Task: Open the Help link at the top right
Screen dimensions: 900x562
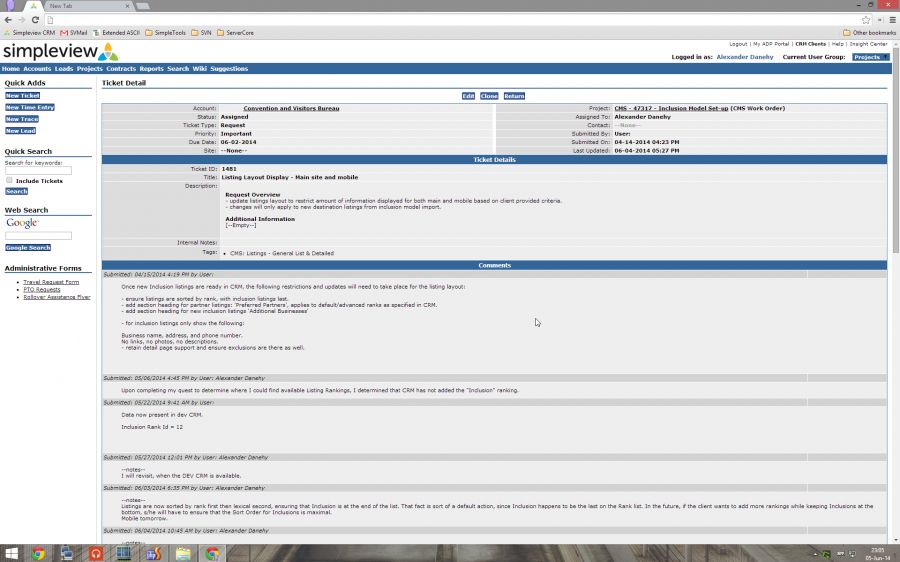Action: coord(838,44)
